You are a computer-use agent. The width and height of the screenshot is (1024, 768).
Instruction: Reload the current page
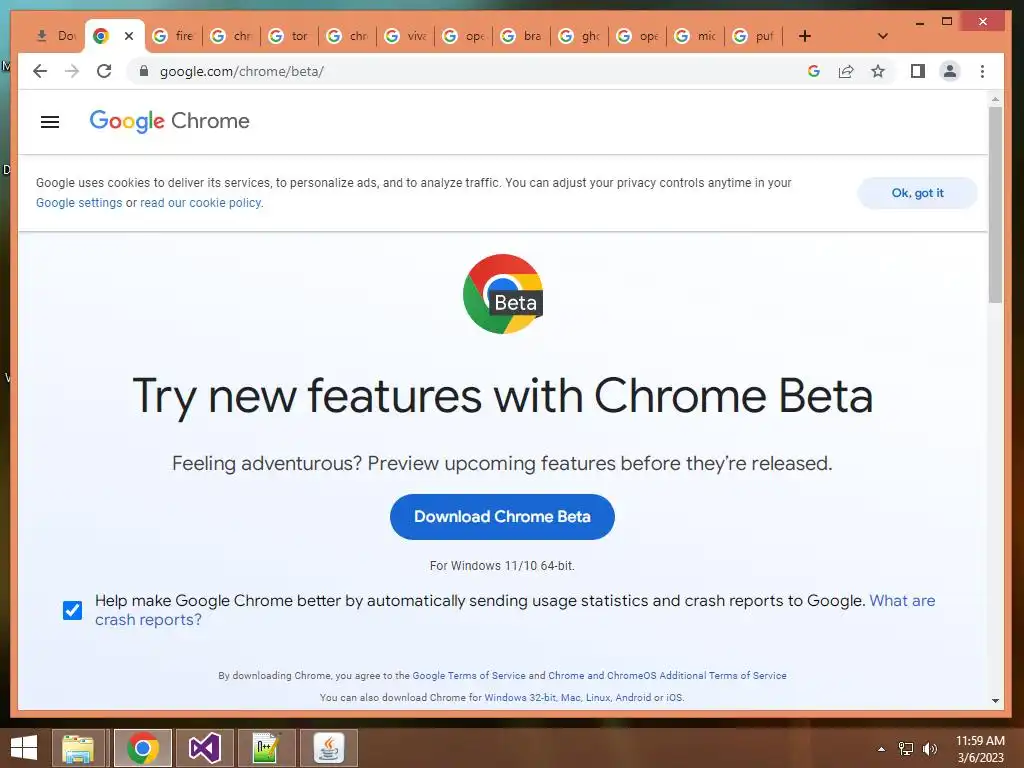104,71
